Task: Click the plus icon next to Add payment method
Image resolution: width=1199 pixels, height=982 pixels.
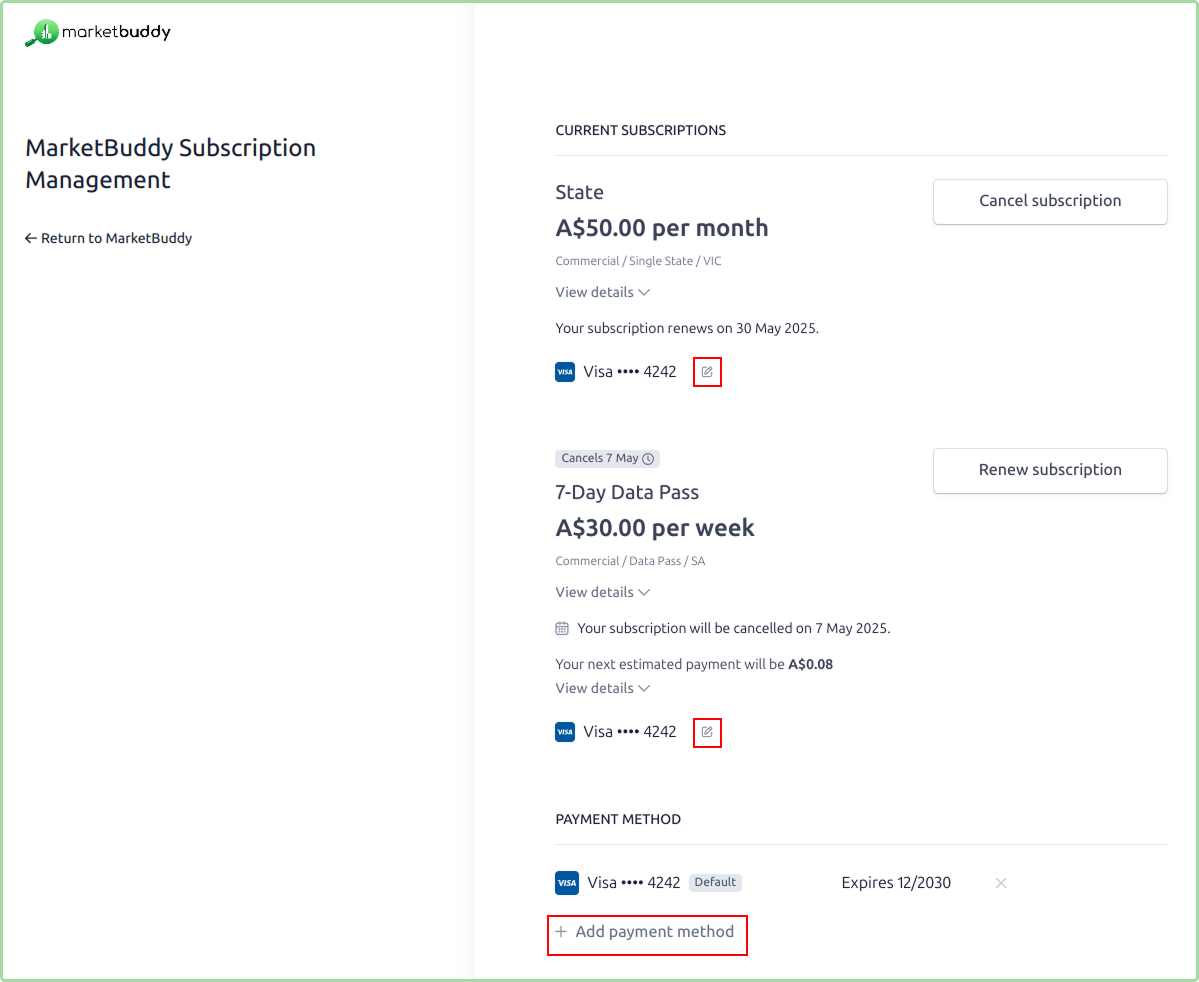Action: (x=562, y=931)
